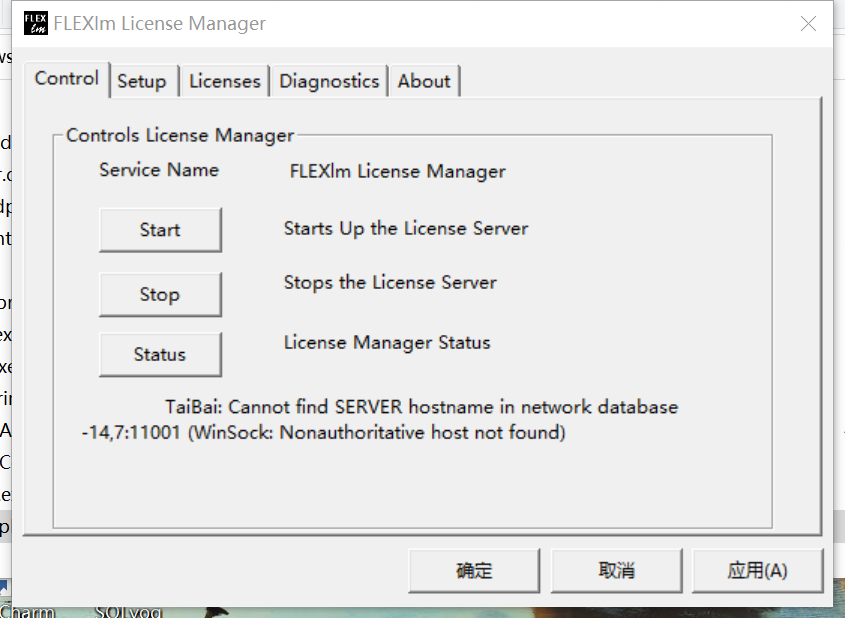
Task: Check the License Manager Status
Action: 160,354
